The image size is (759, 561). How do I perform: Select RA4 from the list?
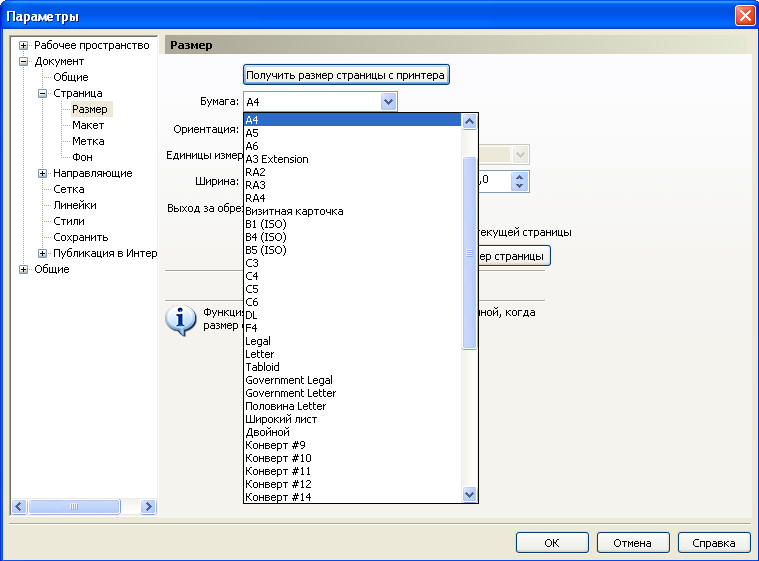click(x=352, y=198)
